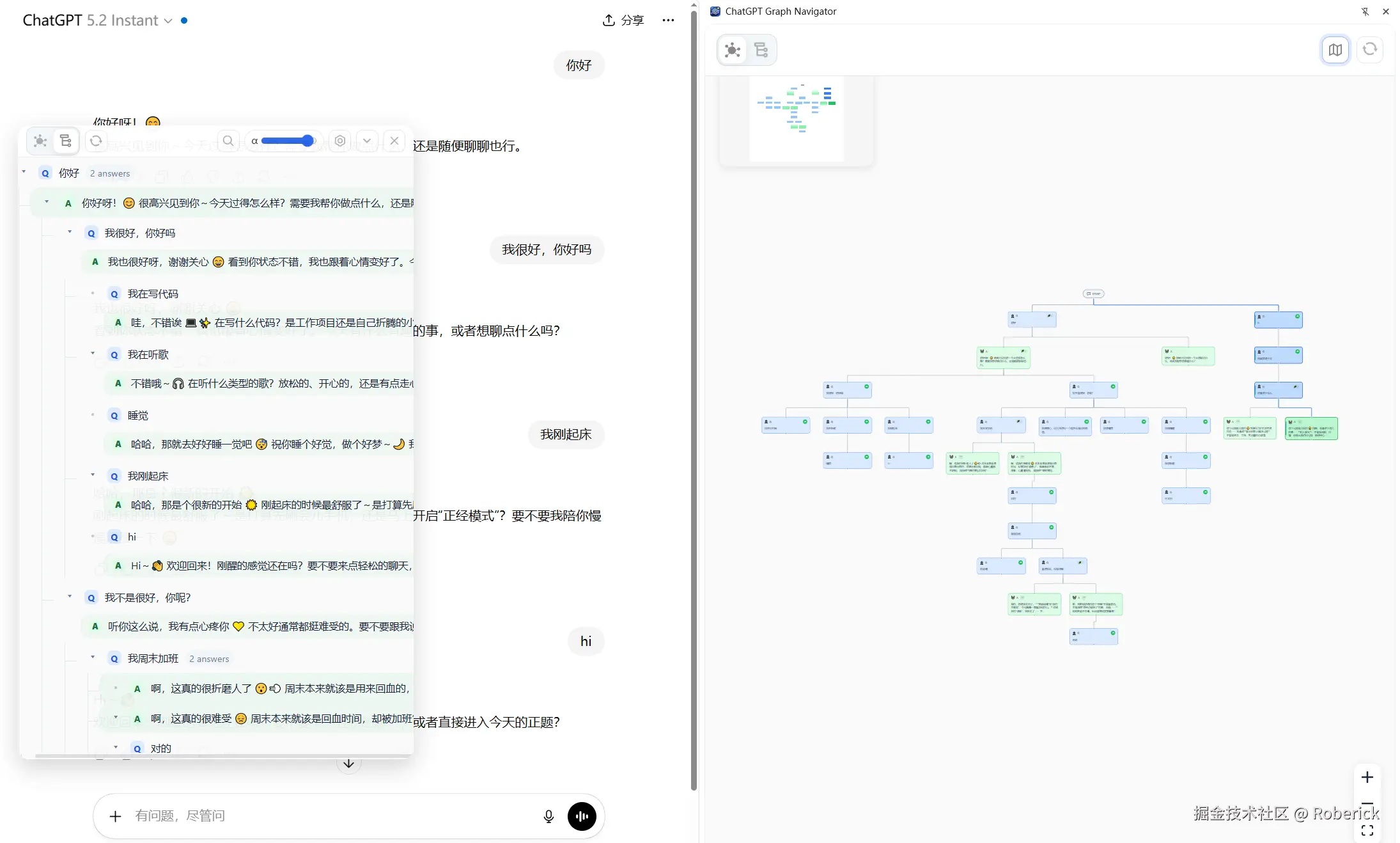Zoom in on the graph canvas
Screen dimensions: 1400x843
[1367, 777]
